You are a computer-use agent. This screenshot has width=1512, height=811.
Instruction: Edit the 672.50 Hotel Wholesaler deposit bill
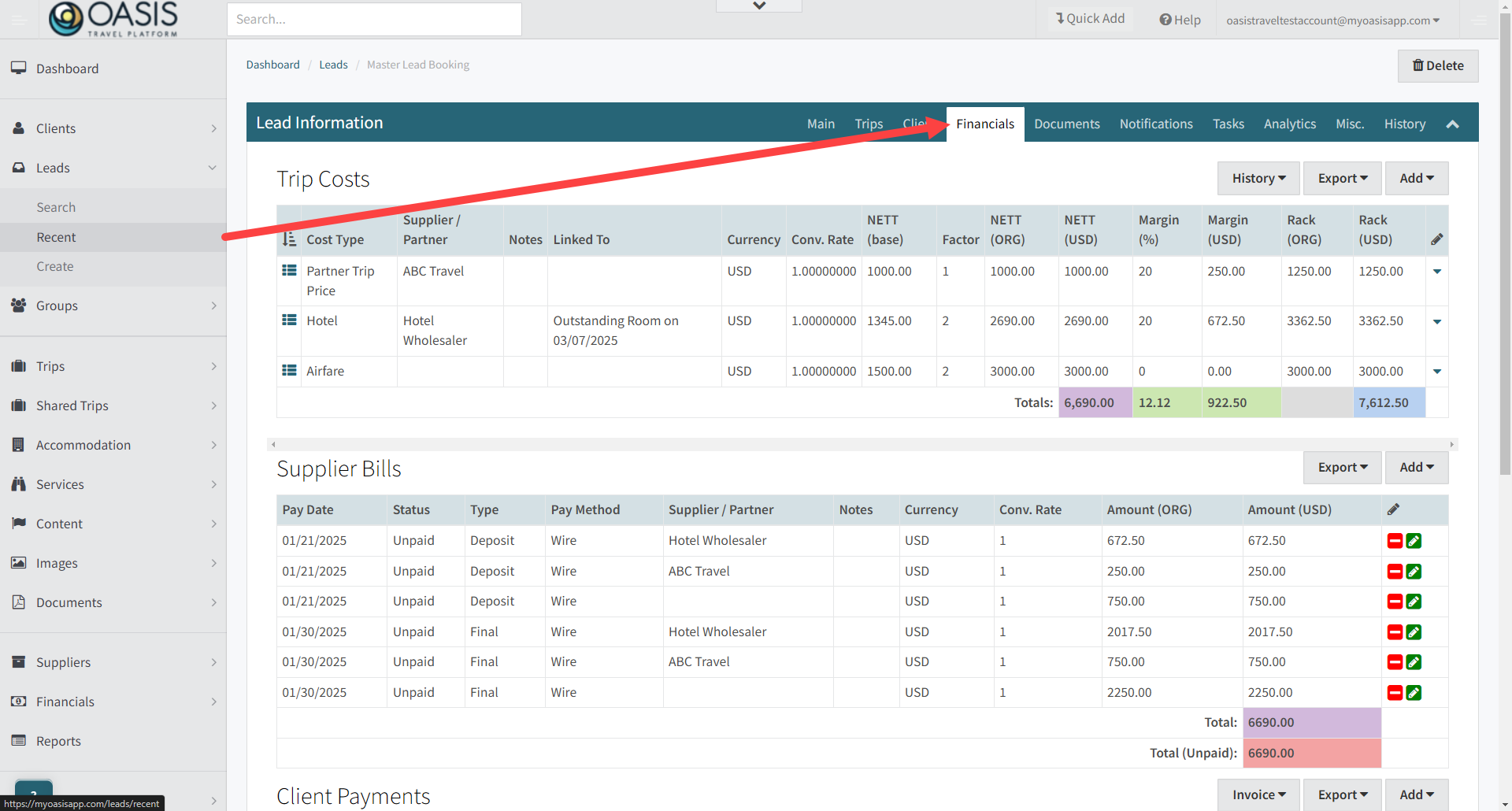(1414, 541)
